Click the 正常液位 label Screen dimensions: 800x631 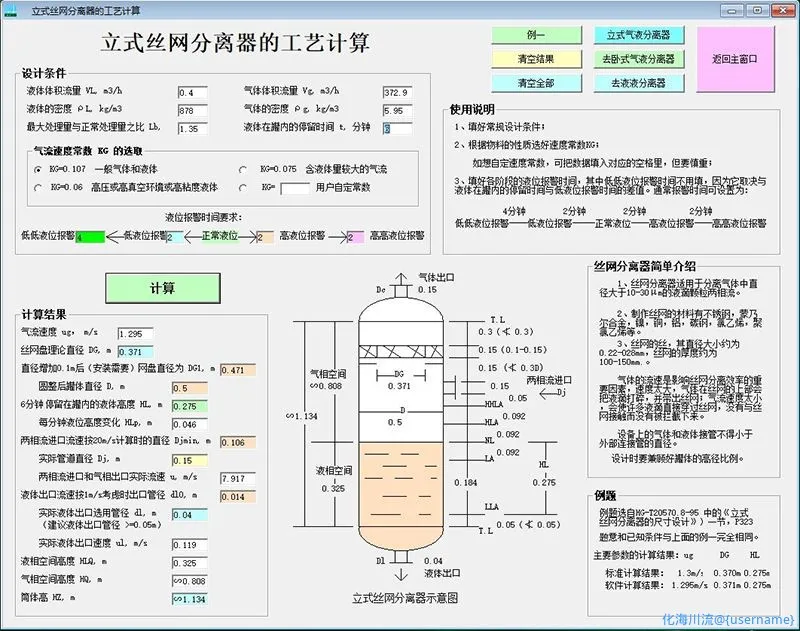point(220,236)
